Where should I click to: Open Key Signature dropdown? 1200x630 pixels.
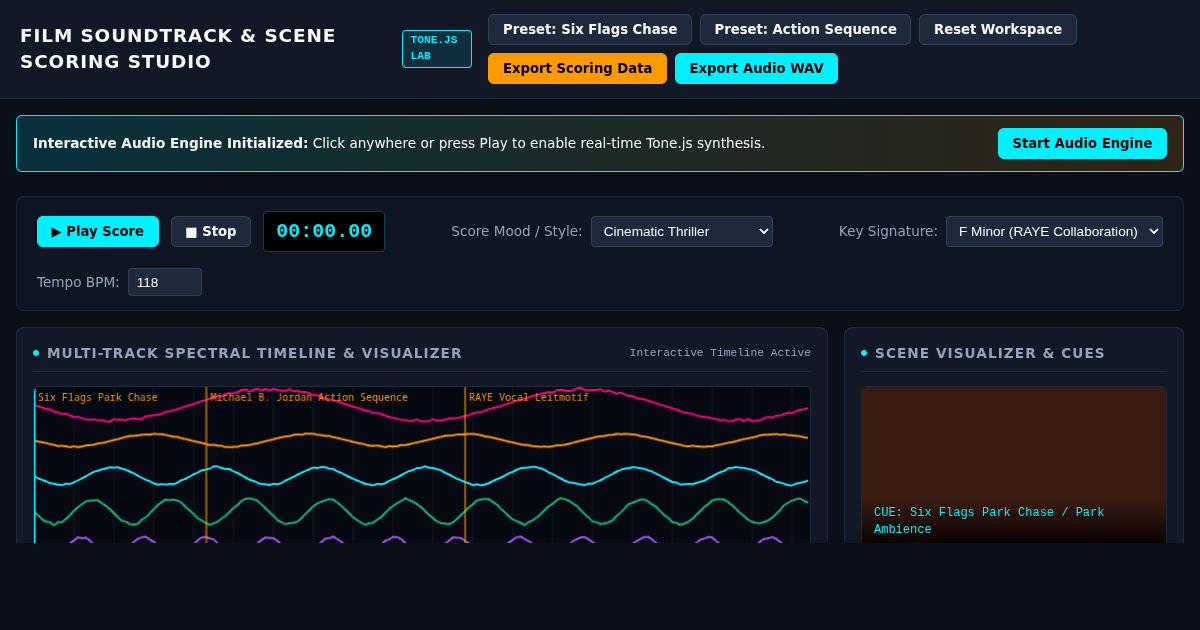click(x=1054, y=231)
